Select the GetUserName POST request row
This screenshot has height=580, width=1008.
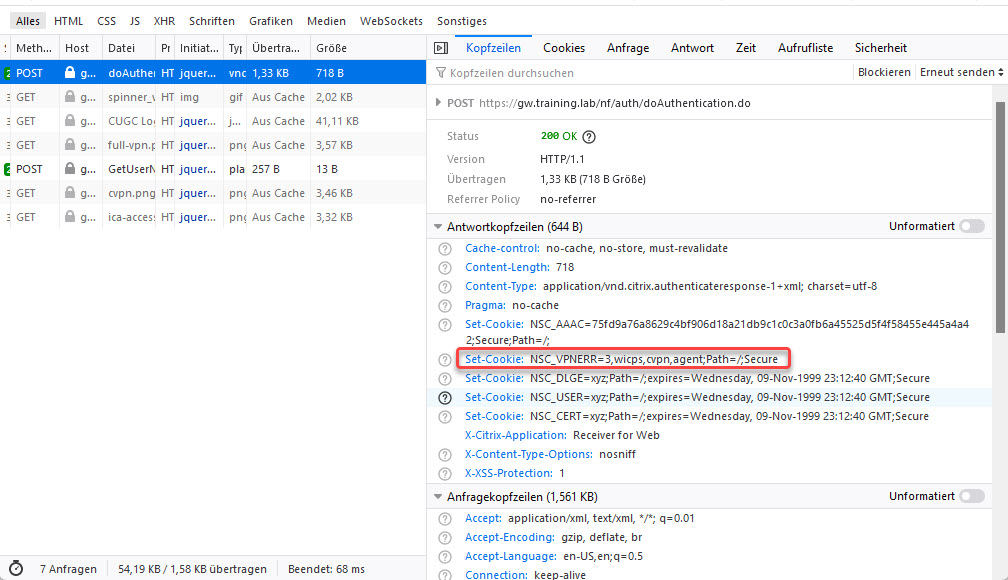pos(213,169)
